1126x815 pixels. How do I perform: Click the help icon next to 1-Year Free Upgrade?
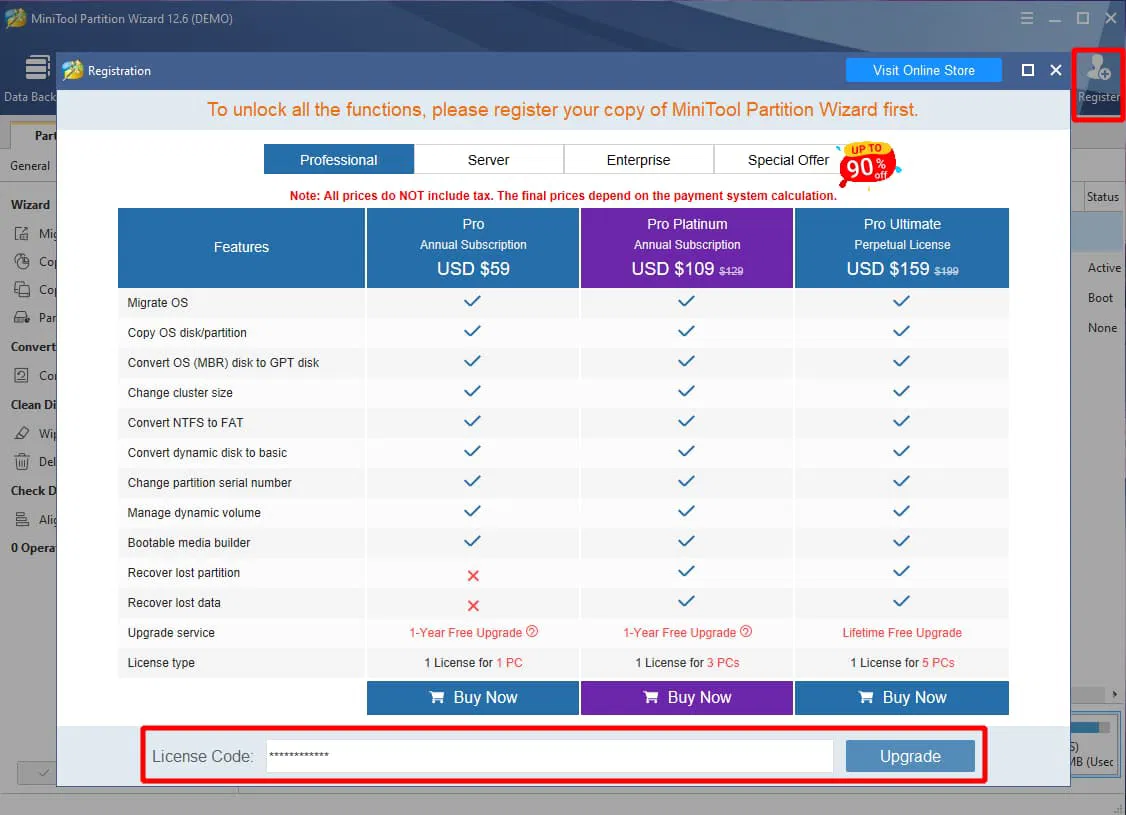[532, 632]
